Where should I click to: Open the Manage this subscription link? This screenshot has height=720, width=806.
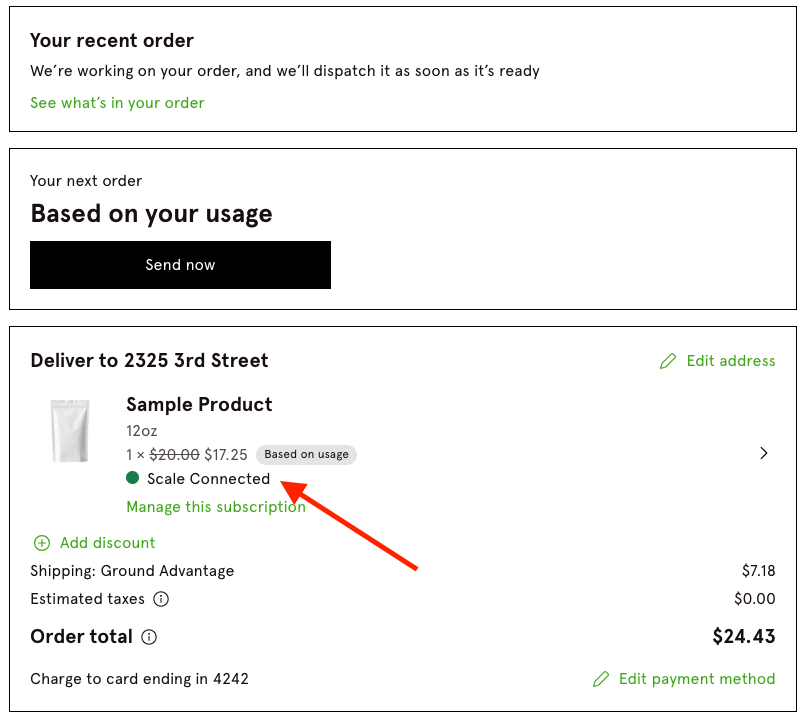coord(216,507)
